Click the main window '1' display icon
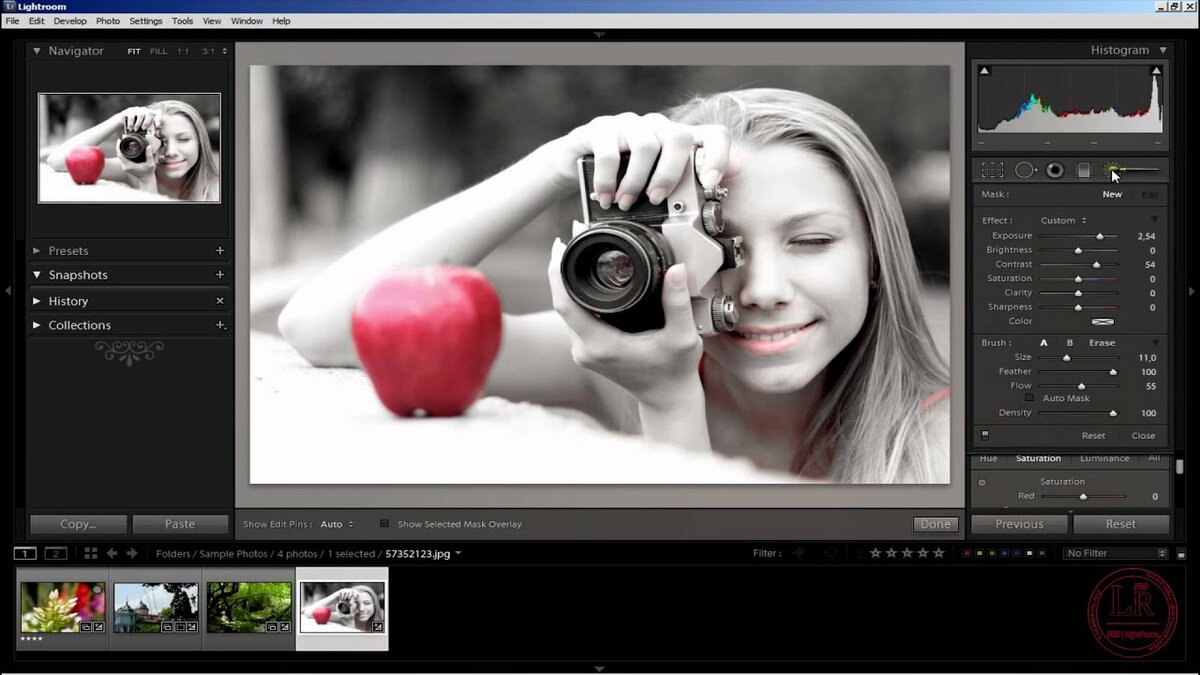The width and height of the screenshot is (1200, 675). (x=25, y=553)
